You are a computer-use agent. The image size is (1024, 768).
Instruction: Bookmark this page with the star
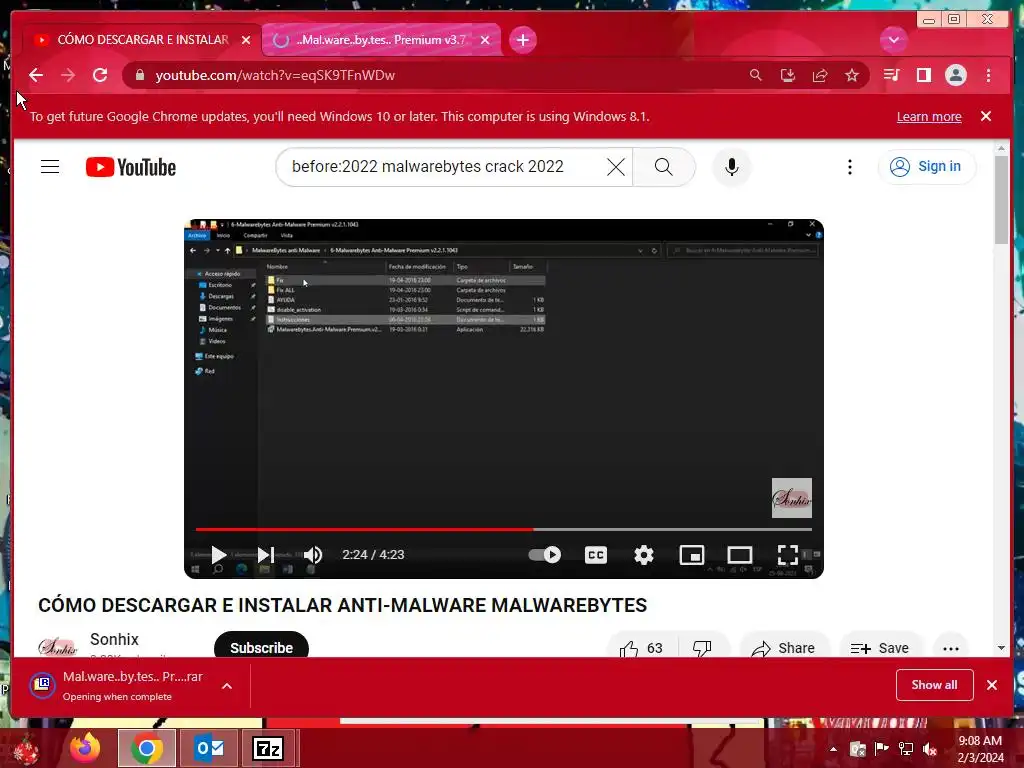[852, 75]
